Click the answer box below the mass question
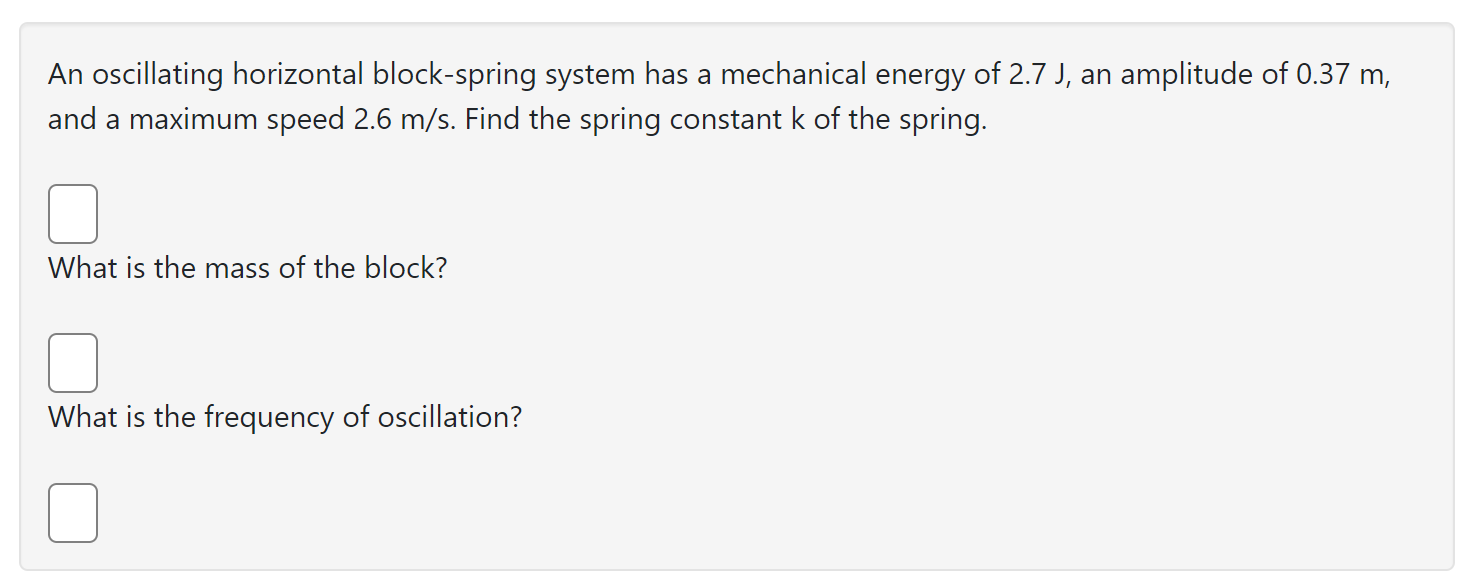The height and width of the screenshot is (587, 1469). (x=72, y=362)
